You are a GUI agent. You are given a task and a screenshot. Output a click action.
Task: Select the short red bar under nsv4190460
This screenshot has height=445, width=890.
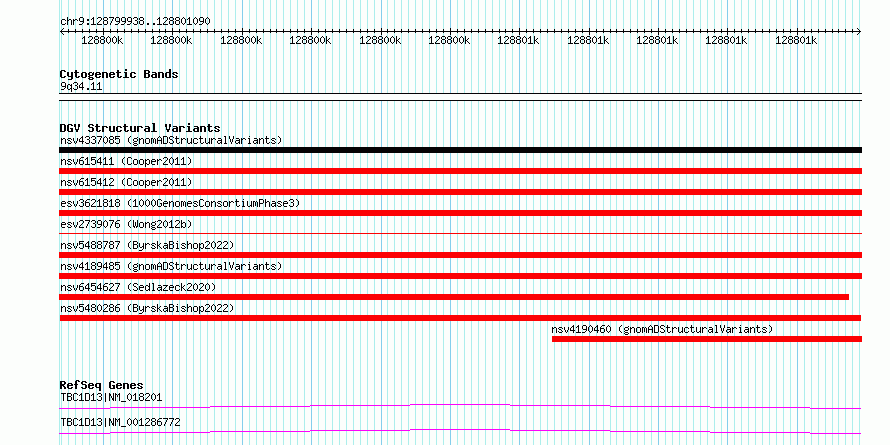coord(707,339)
